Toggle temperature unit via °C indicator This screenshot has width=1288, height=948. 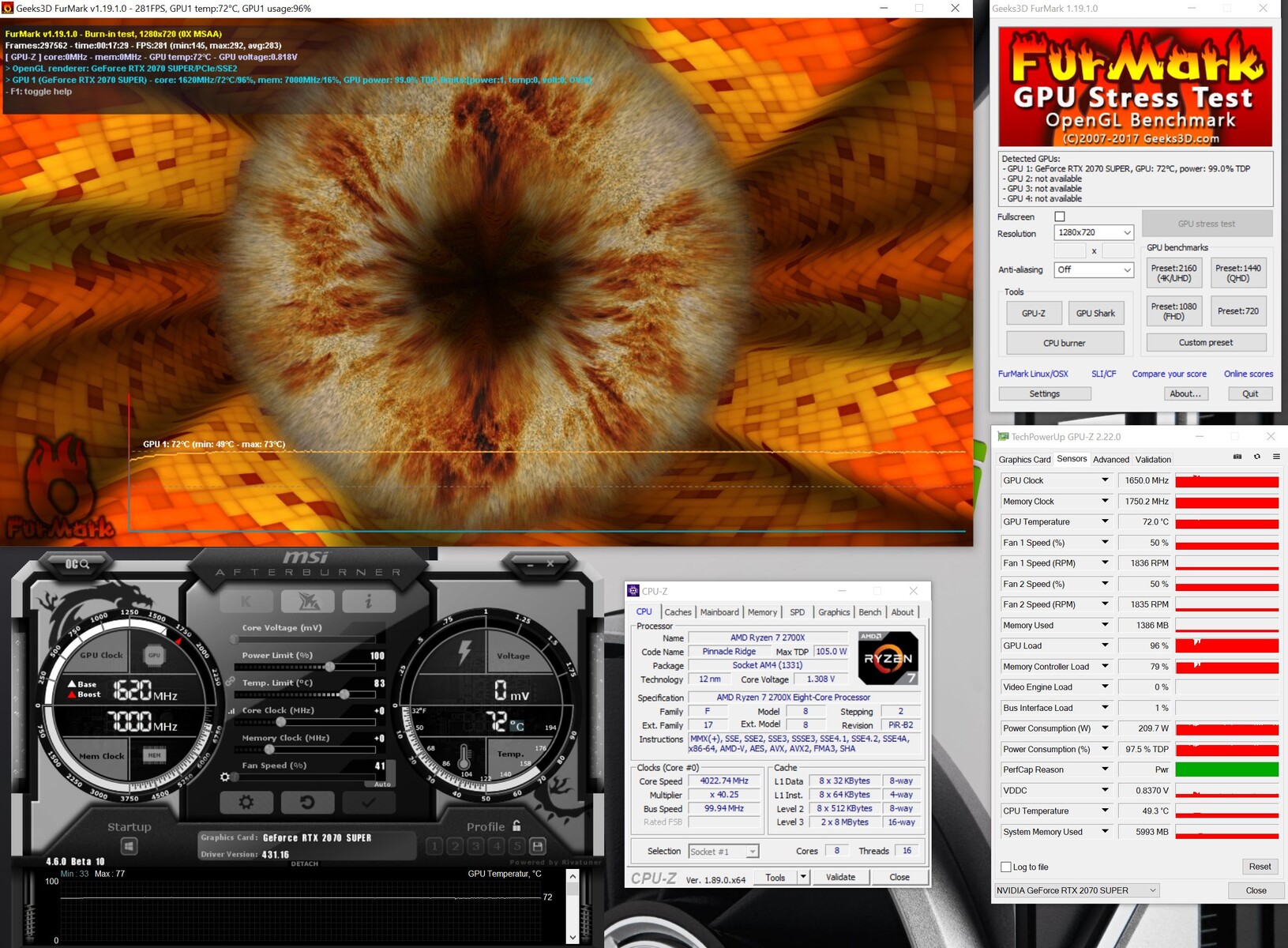click(x=517, y=725)
